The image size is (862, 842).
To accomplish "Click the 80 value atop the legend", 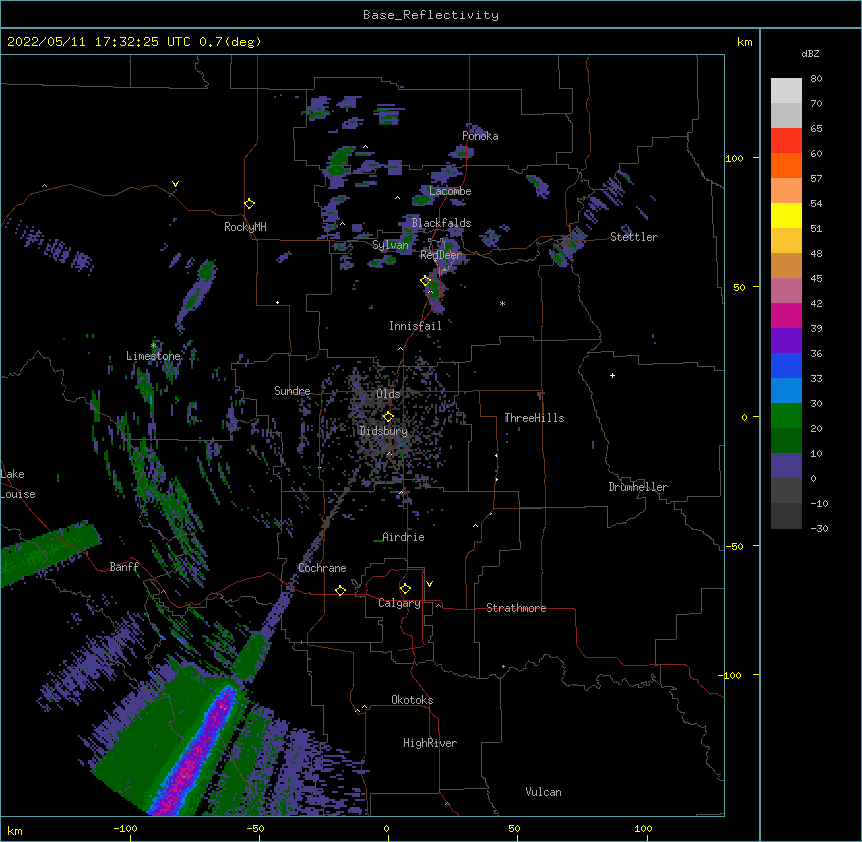I will [816, 79].
